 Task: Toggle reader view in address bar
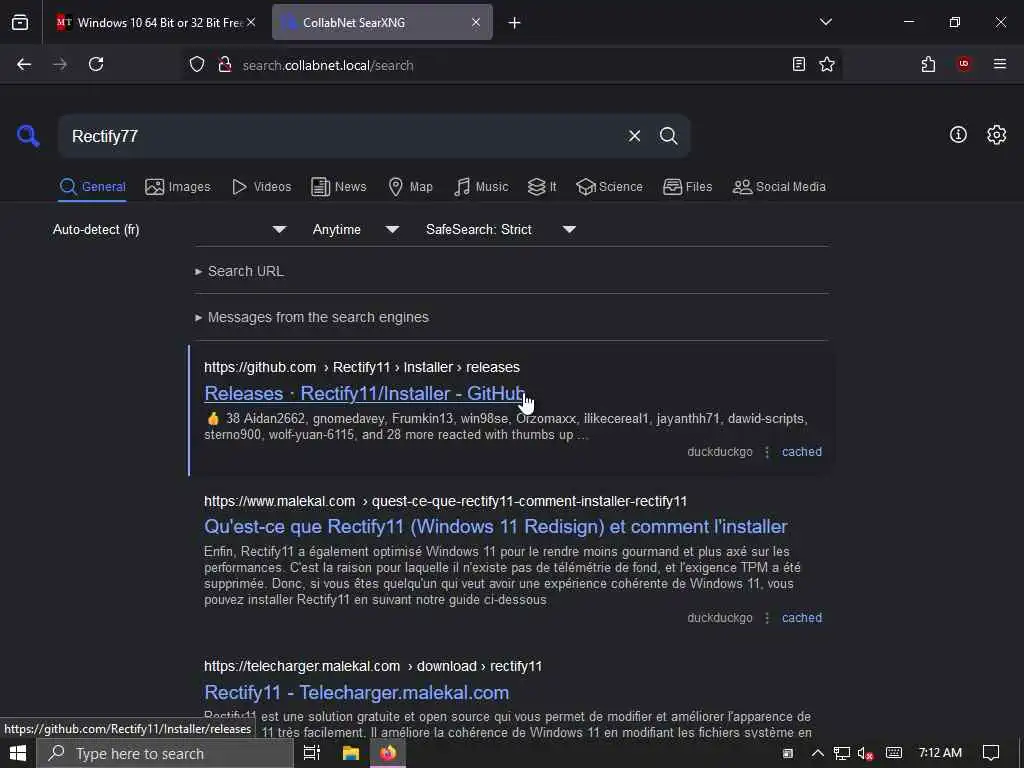798,64
